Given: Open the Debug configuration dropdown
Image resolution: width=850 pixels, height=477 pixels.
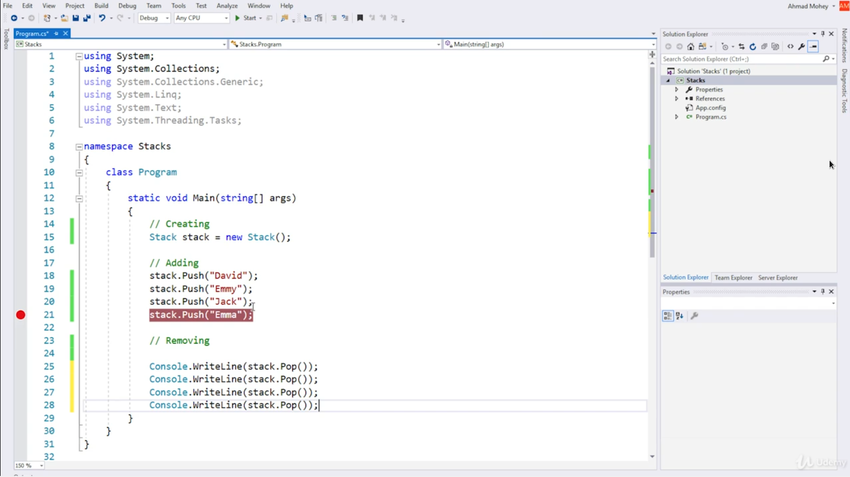Looking at the screenshot, I should click(x=153, y=18).
